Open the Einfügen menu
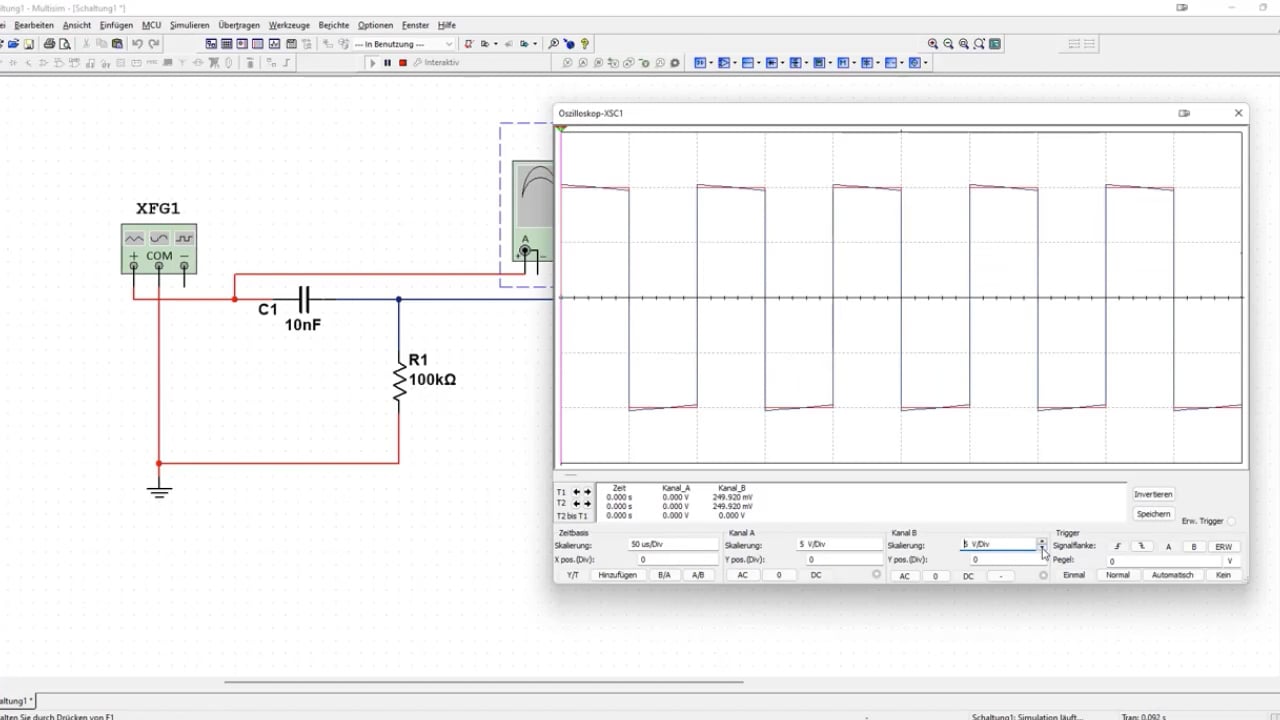 pyautogui.click(x=116, y=25)
